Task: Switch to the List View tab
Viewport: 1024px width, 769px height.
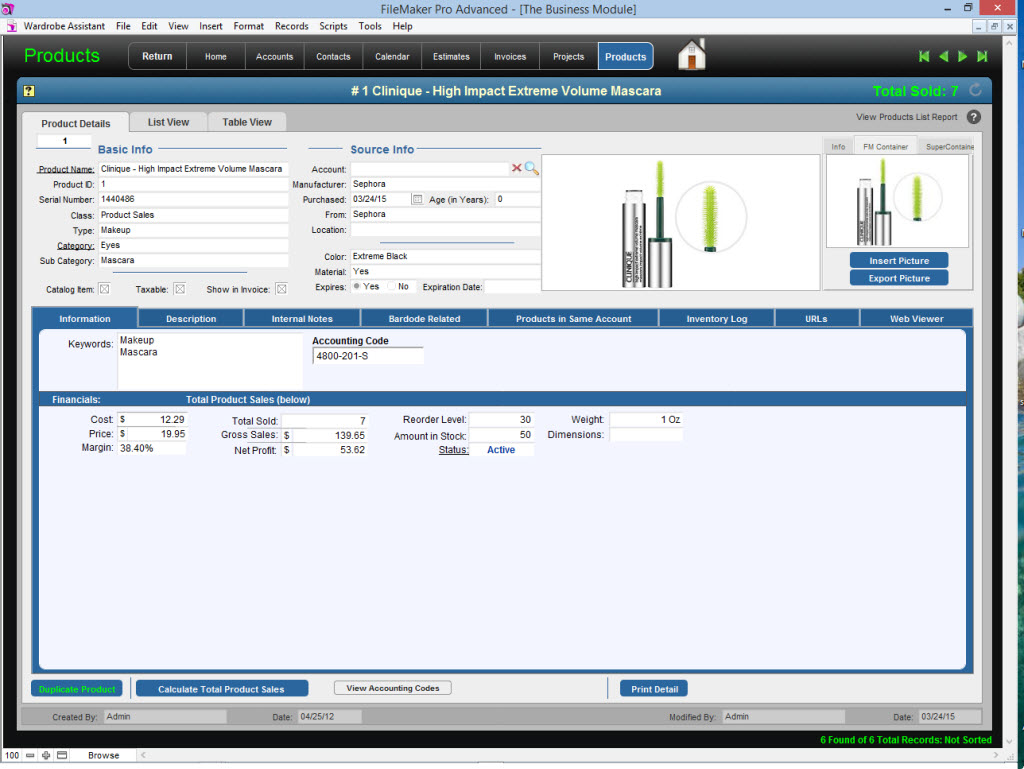Action: click(x=168, y=122)
